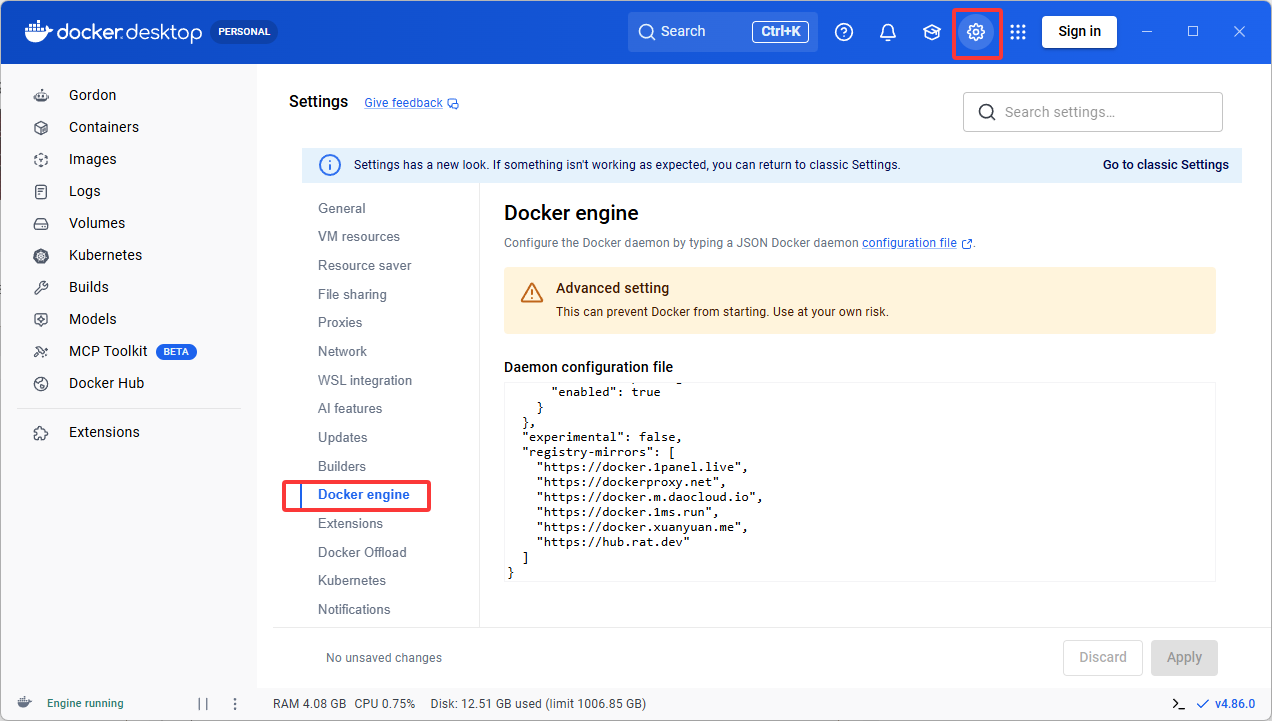Viewport: 1272px width, 721px height.
Task: Click the Apply button
Action: [1184, 658]
